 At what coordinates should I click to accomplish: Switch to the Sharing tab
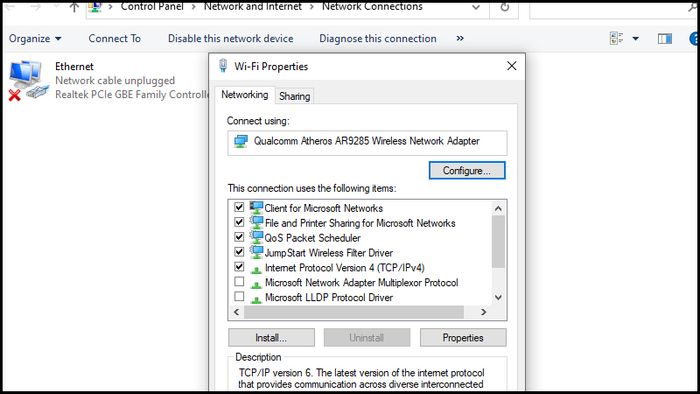click(294, 96)
